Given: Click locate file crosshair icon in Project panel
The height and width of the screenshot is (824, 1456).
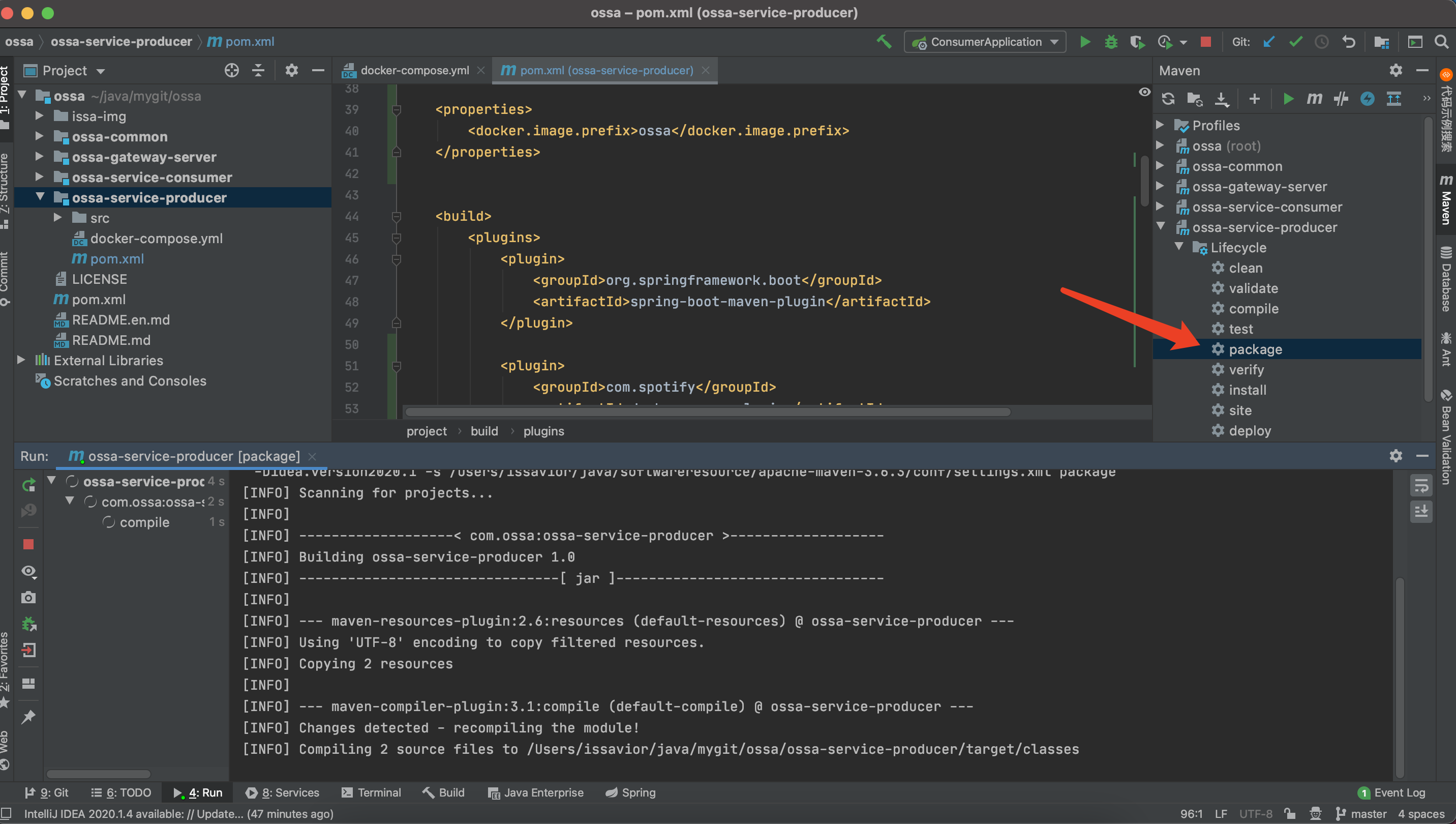Looking at the screenshot, I should tap(231, 70).
